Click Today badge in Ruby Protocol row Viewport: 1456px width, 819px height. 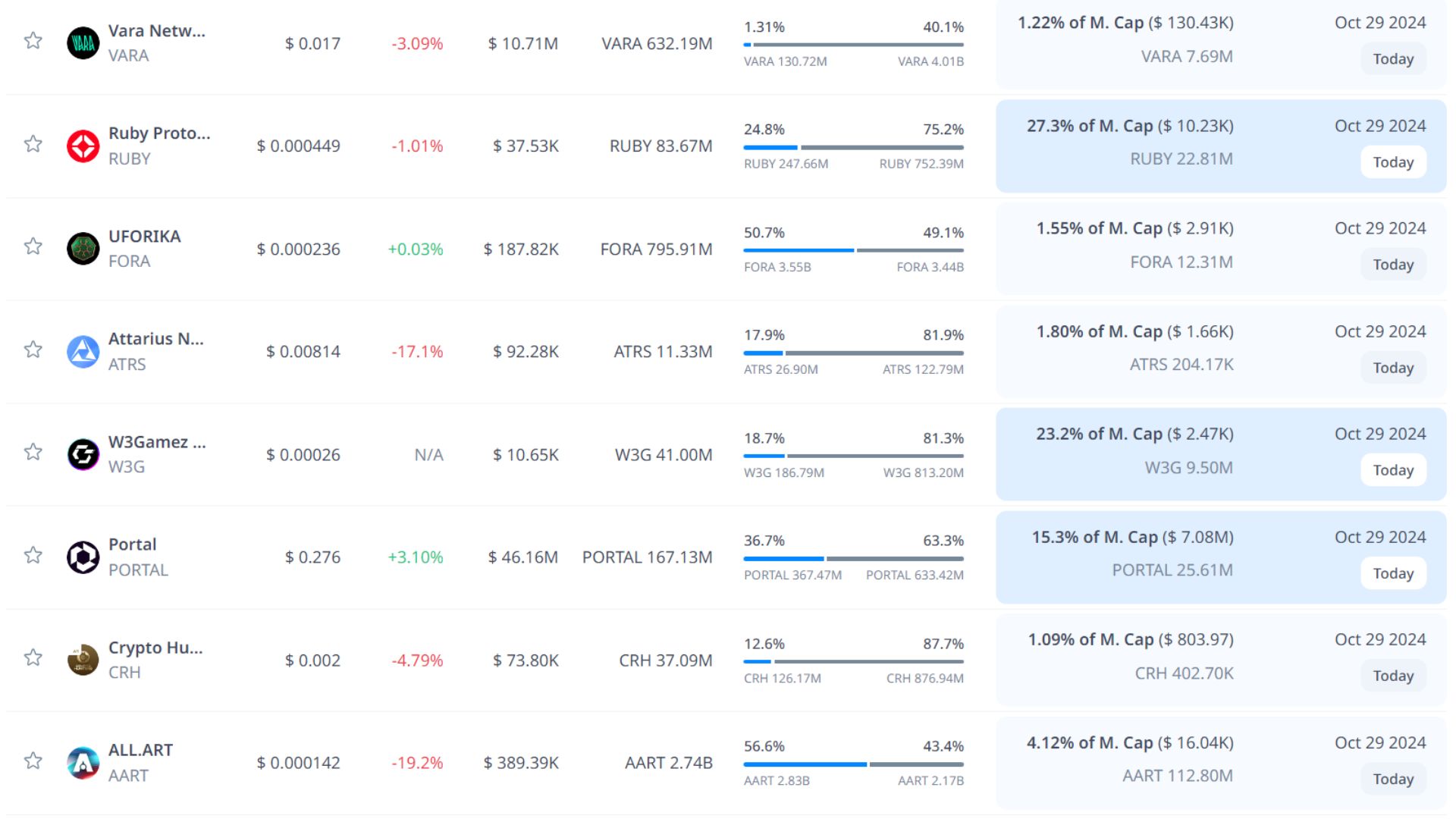pyautogui.click(x=1393, y=162)
